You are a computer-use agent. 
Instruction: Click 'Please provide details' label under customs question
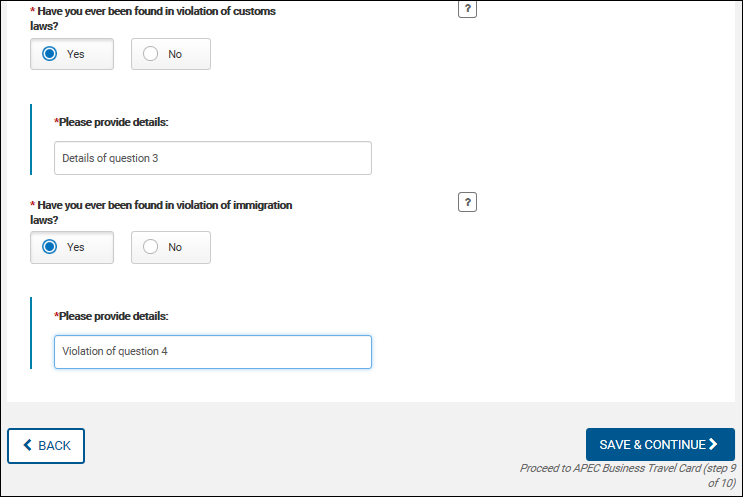coord(113,122)
